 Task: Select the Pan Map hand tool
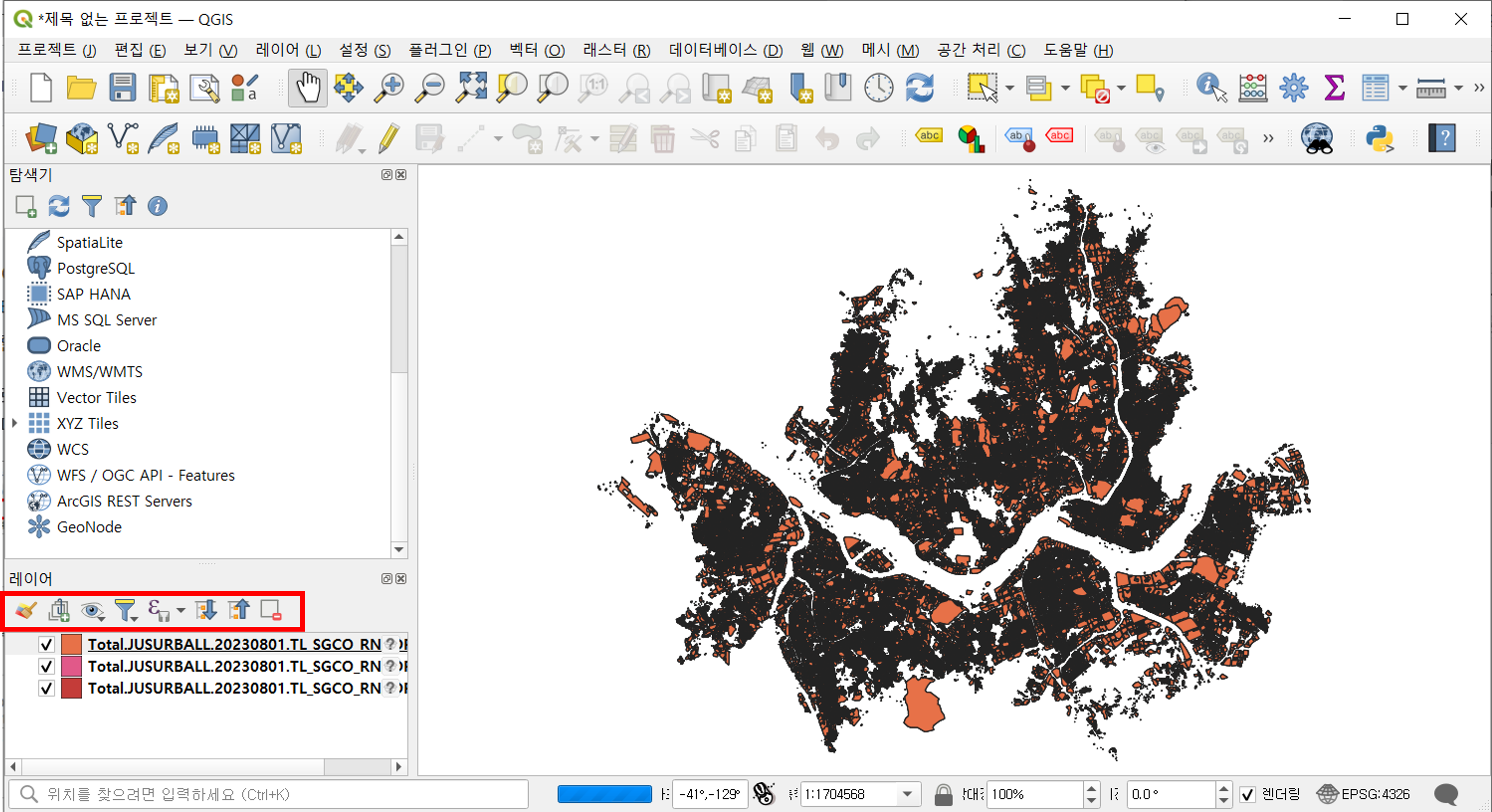click(x=307, y=88)
